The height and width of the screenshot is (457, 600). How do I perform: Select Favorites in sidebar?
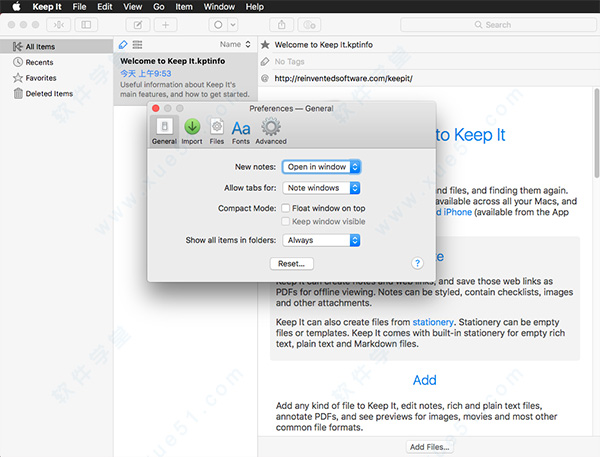click(x=56, y=78)
